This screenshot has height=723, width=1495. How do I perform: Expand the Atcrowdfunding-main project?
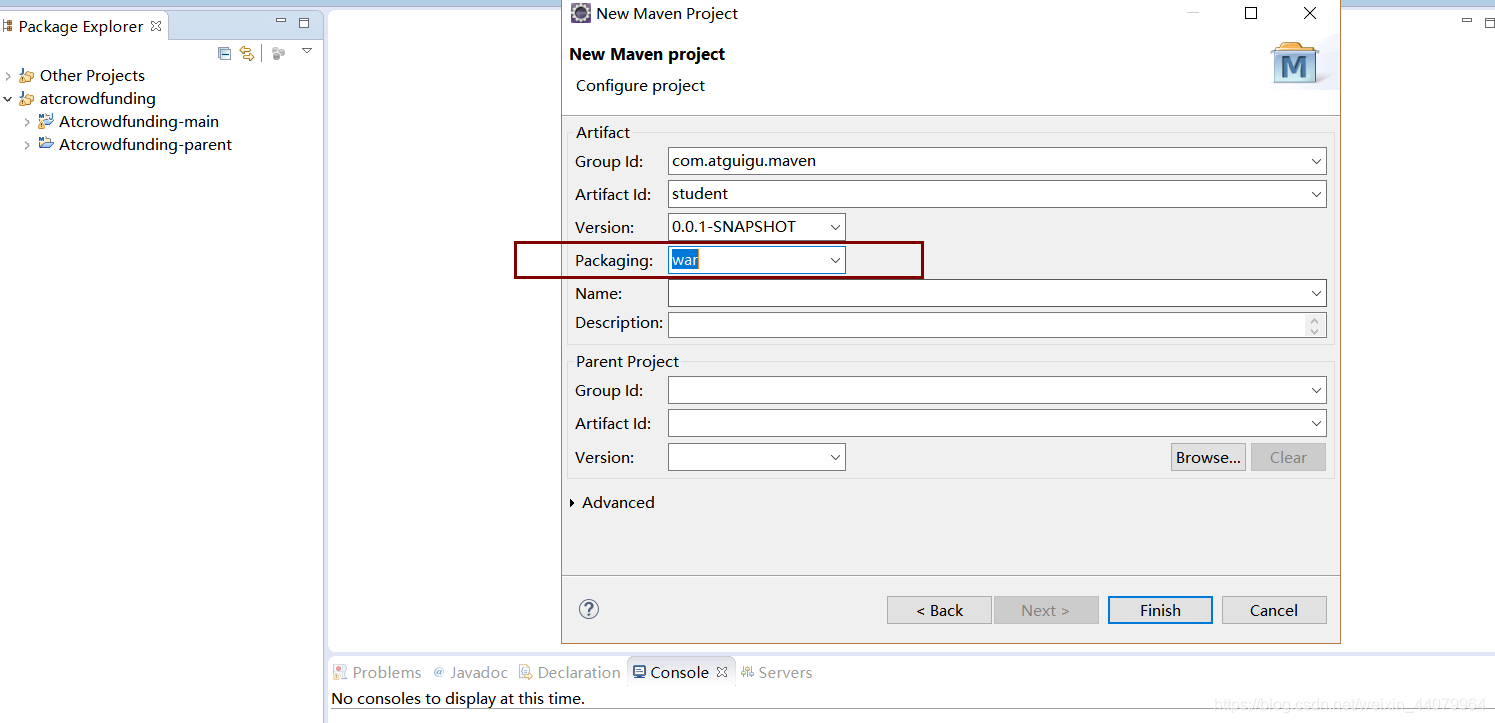[x=27, y=122]
